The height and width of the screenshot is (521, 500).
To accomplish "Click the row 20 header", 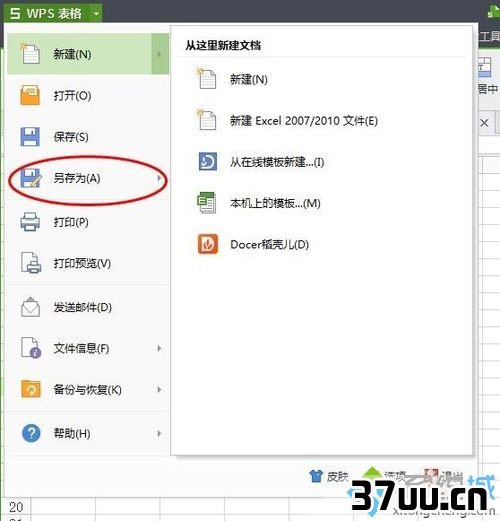I will (16, 507).
